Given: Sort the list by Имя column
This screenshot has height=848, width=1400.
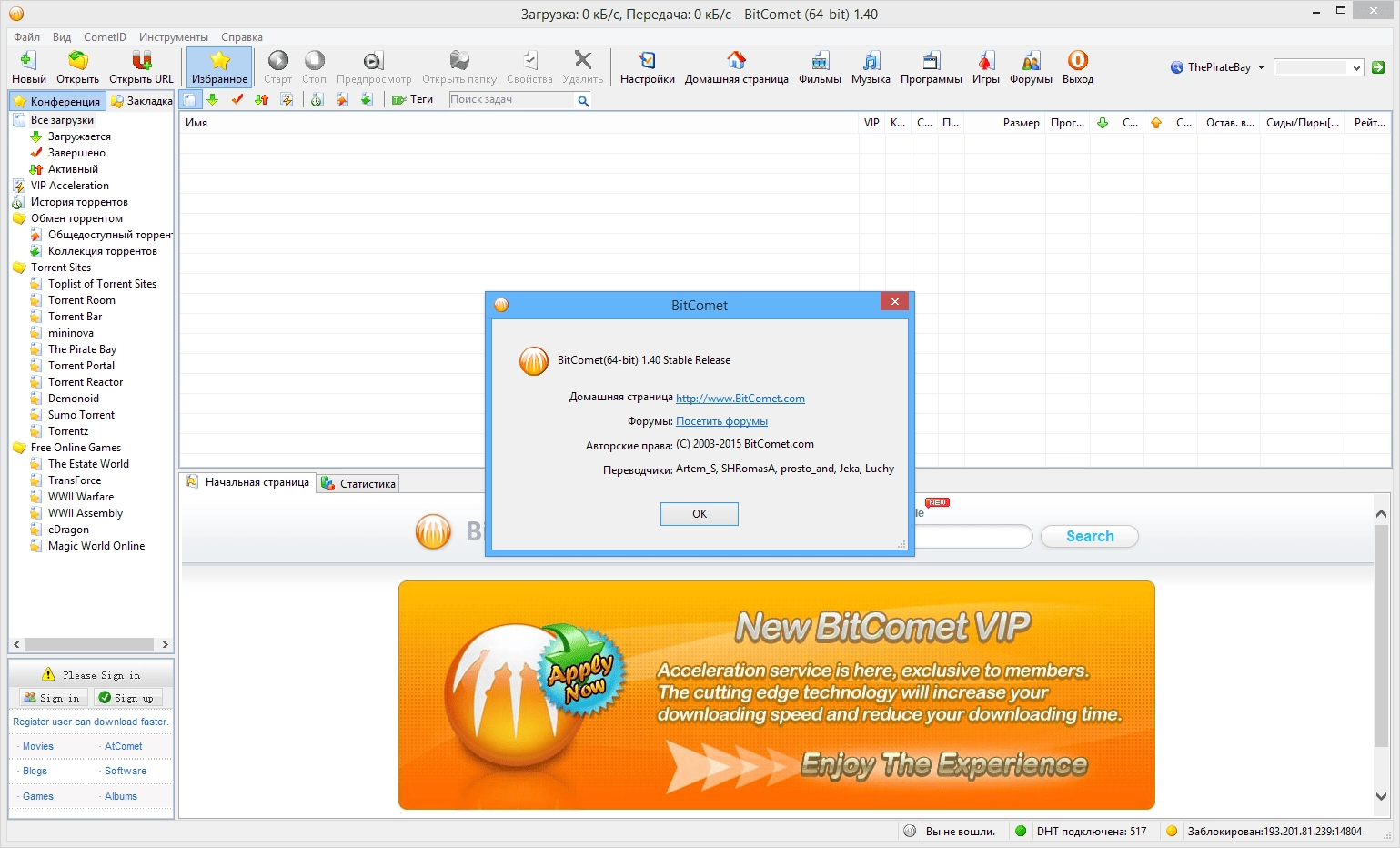Looking at the screenshot, I should (519, 123).
